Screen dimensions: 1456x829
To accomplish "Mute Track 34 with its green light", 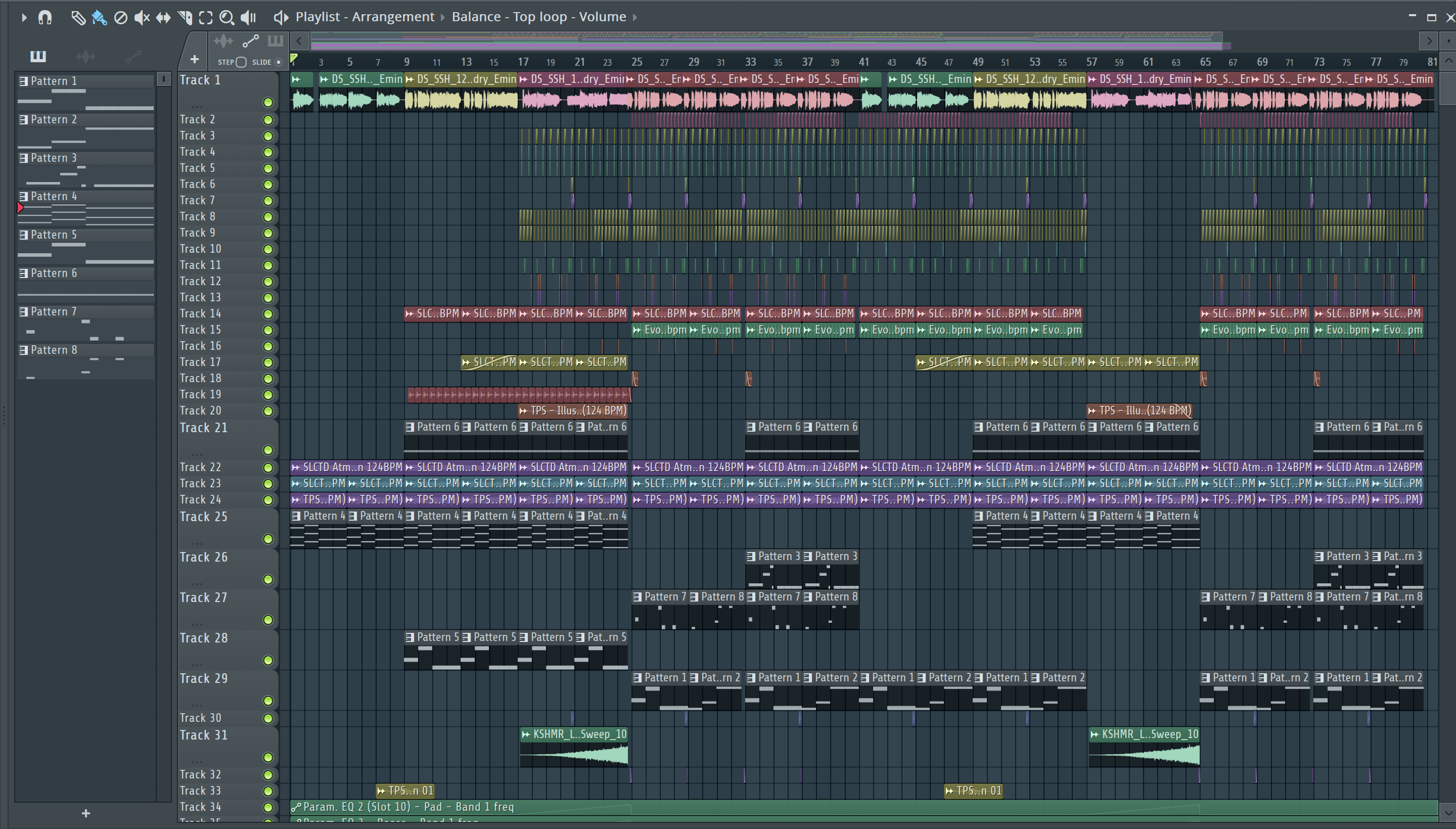I will [x=267, y=807].
